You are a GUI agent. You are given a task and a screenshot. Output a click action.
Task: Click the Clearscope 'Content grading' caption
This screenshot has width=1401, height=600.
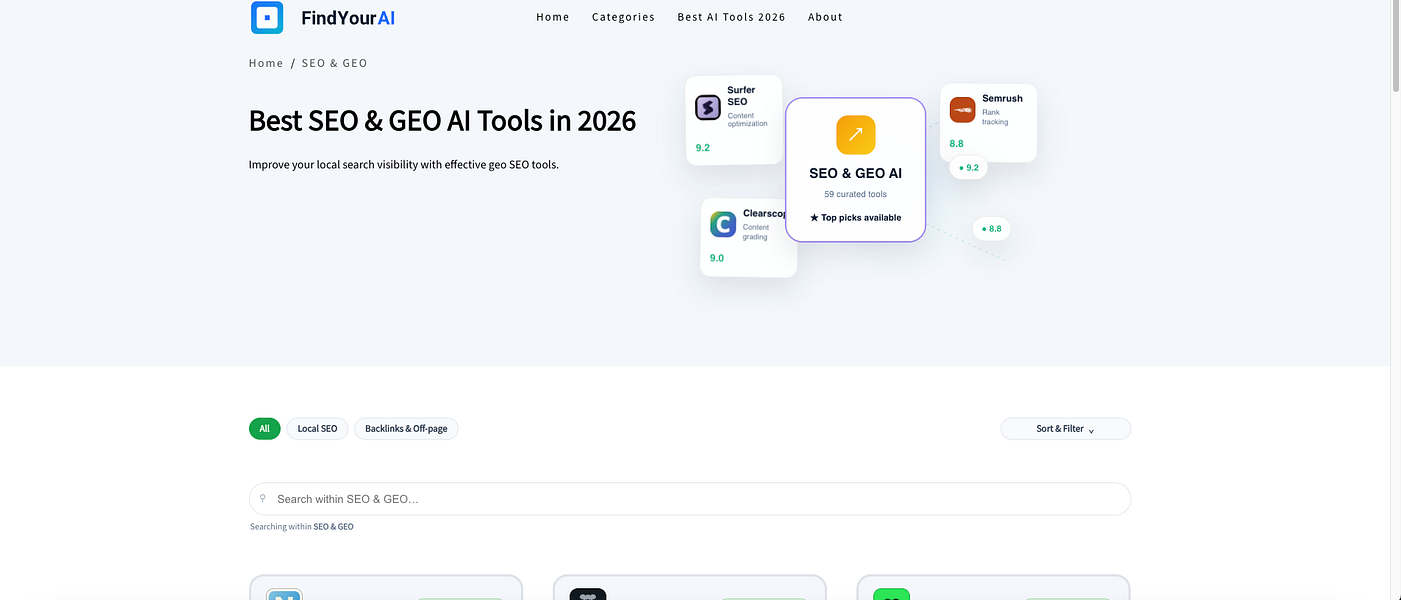(x=756, y=231)
